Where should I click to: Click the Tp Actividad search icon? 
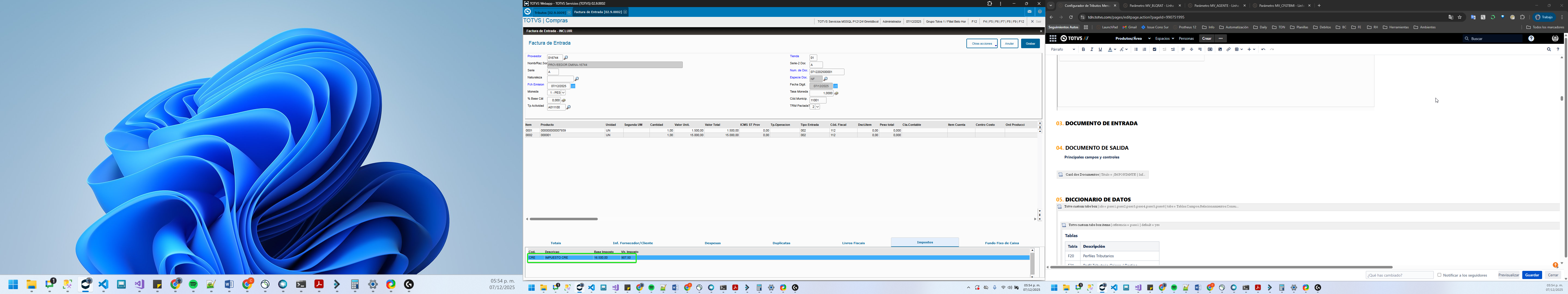pos(568,107)
